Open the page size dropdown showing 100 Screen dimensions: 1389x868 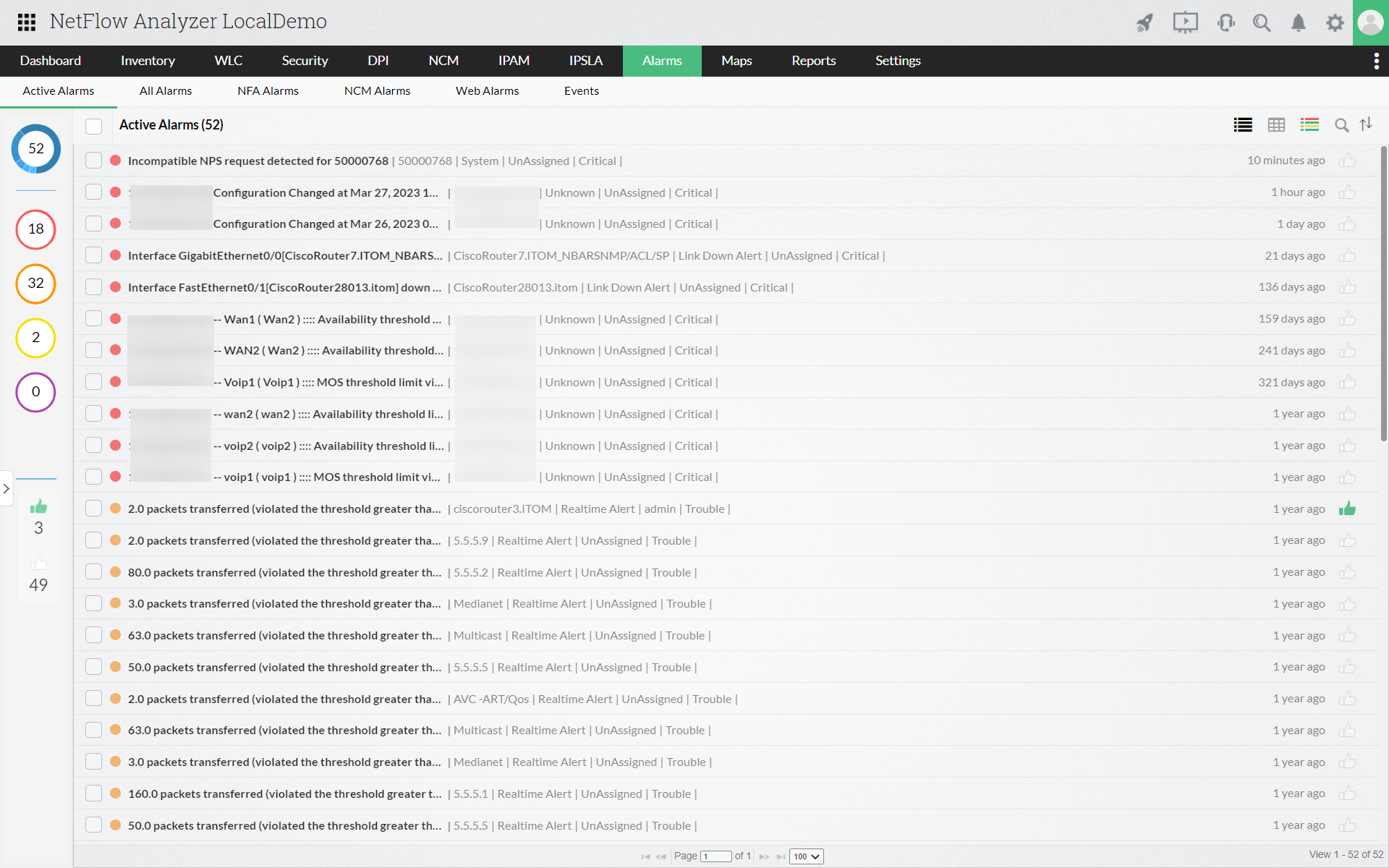coord(807,856)
